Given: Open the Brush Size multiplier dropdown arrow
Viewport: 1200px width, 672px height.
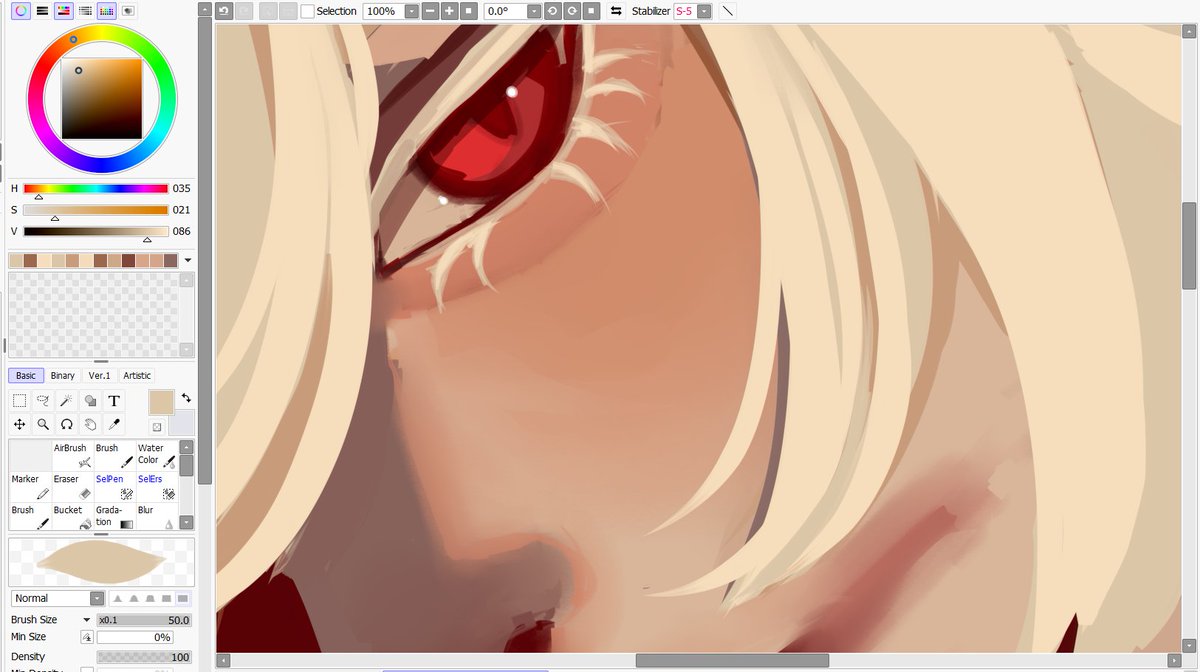Looking at the screenshot, I should click(87, 620).
